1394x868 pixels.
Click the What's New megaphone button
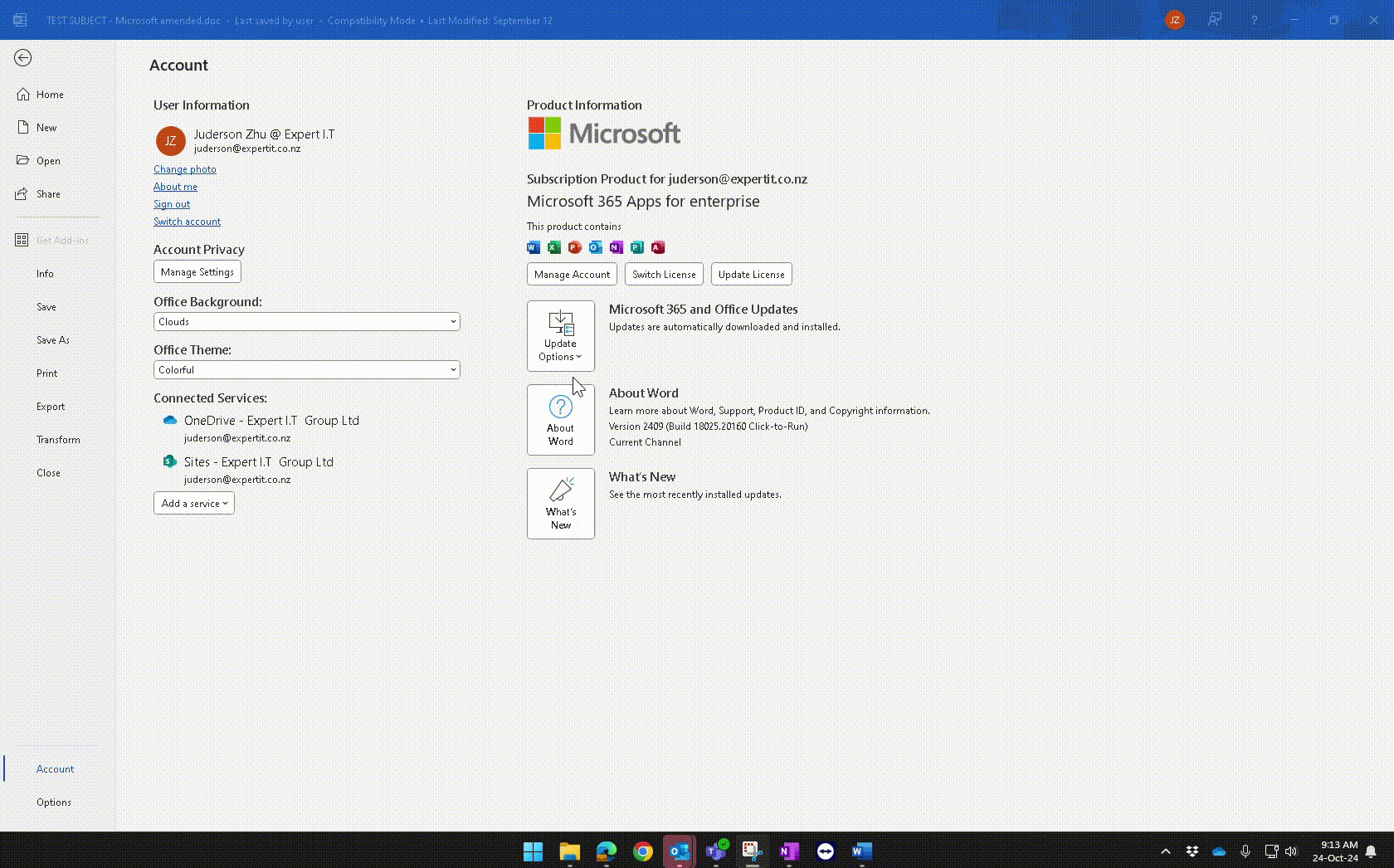560,504
